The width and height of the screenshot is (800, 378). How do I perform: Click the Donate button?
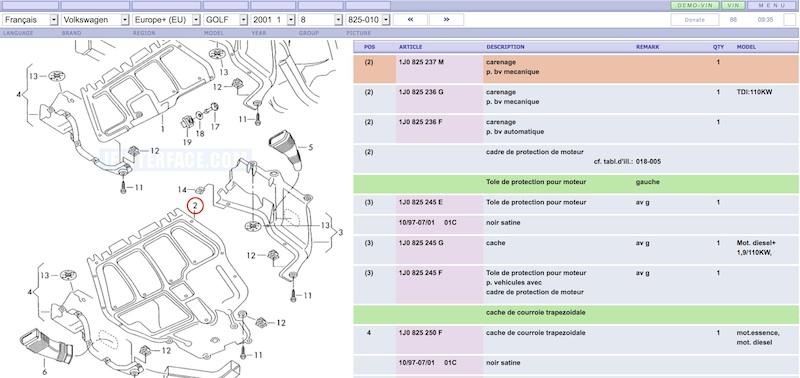[694, 19]
